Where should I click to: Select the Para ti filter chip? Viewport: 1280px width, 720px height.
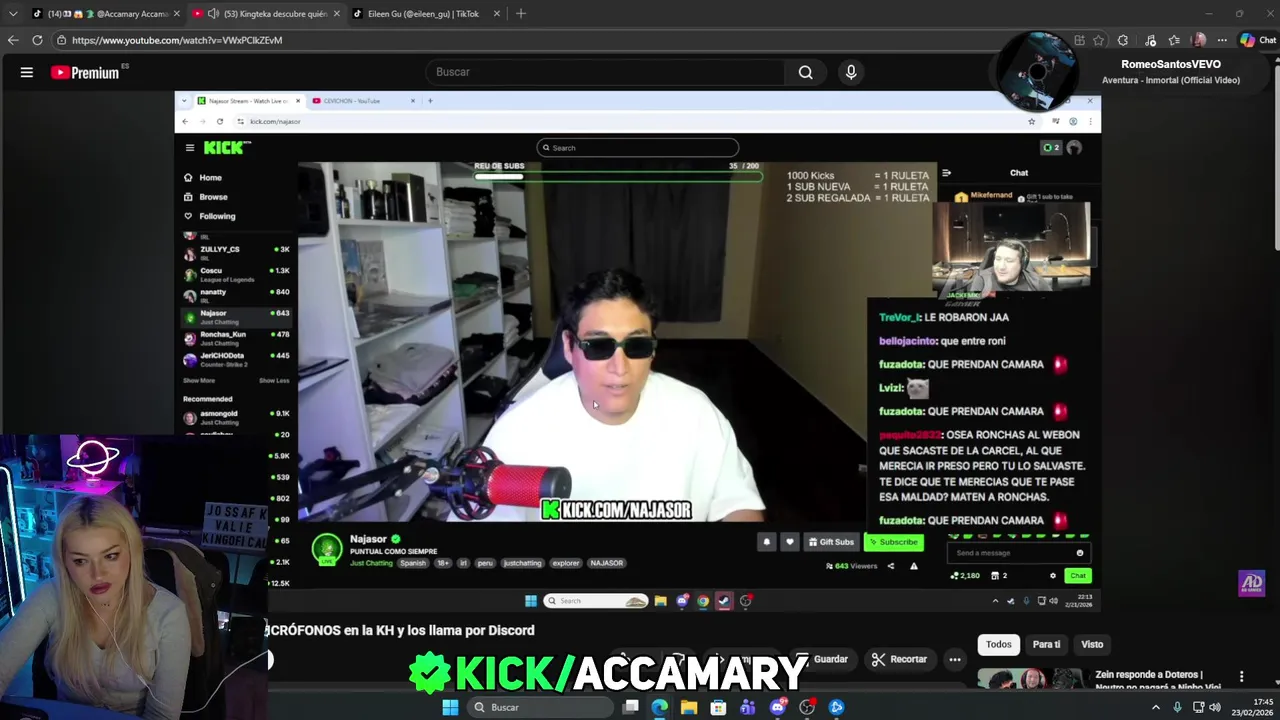pyautogui.click(x=1046, y=644)
